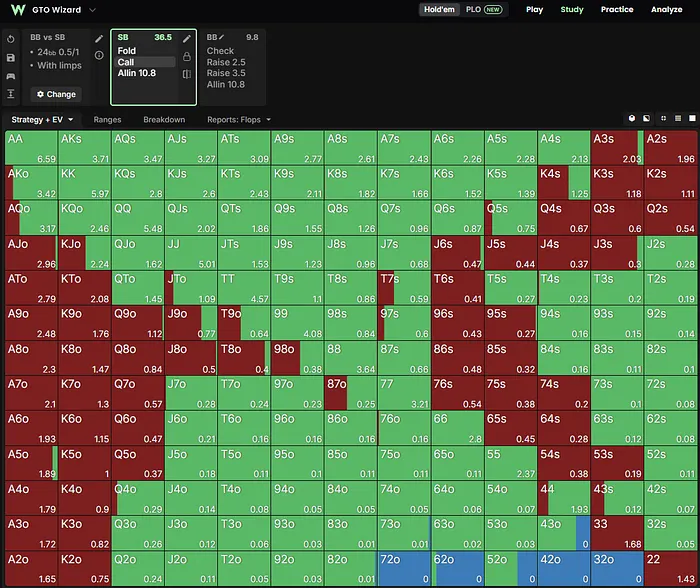Click the game controller icon in sidebar
Viewport: 700px width, 588px height.
tap(11, 76)
